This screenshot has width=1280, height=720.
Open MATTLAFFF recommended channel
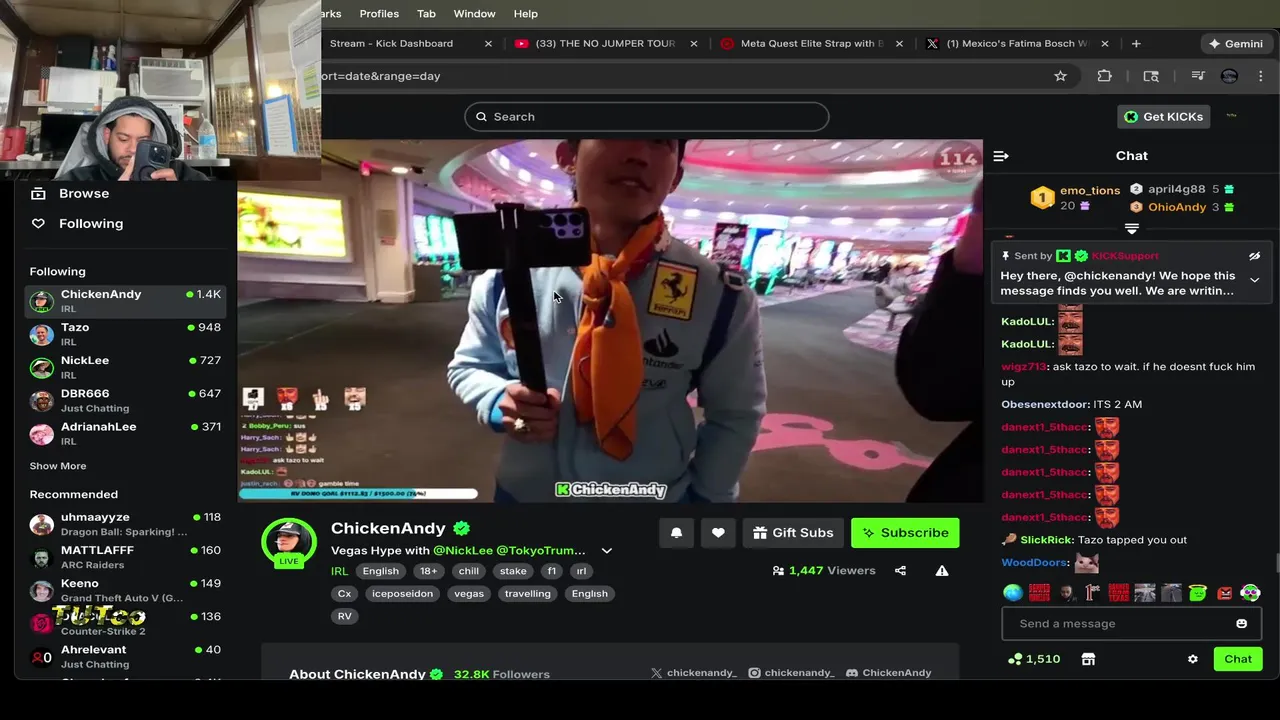pos(125,557)
